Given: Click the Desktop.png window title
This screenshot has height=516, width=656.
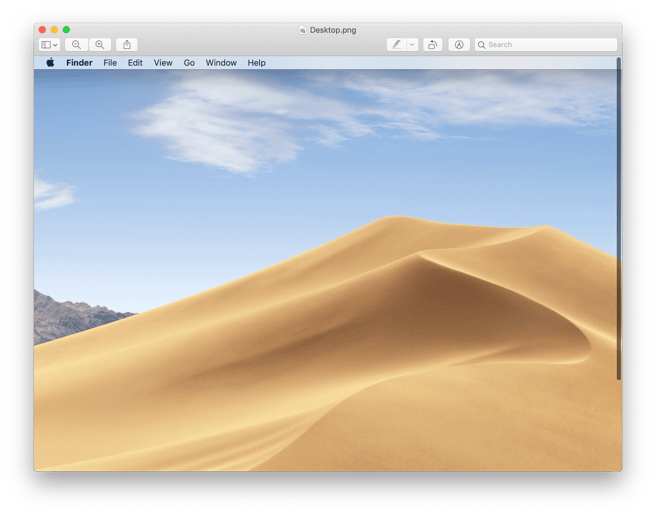Looking at the screenshot, I should pyautogui.click(x=333, y=30).
